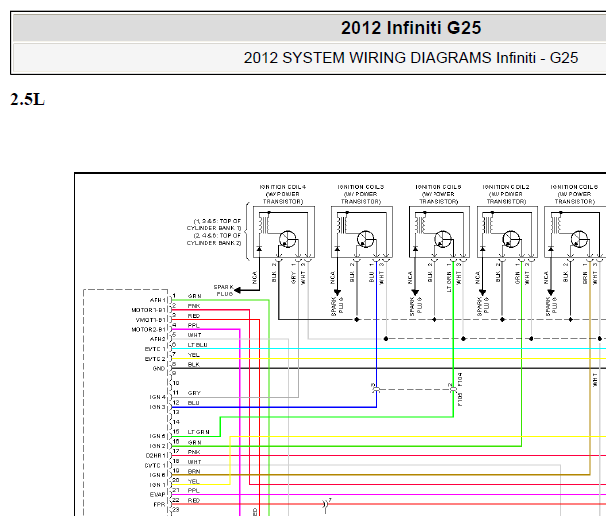This screenshot has height=516, width=606.
Task: Click the 'TOP OF CYLINDER BANK 2' note
Action: click(x=214, y=239)
